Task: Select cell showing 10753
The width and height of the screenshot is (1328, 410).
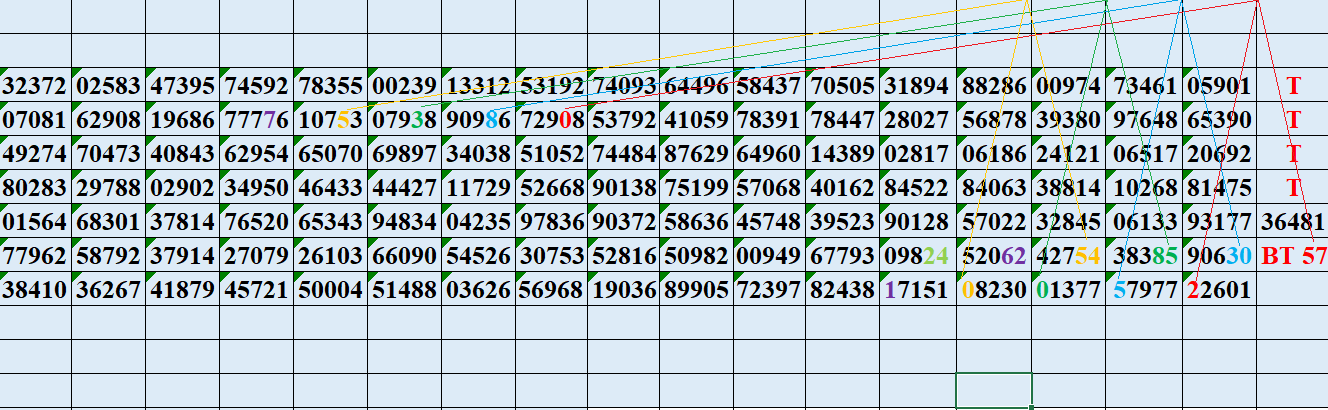Action: pos(330,121)
